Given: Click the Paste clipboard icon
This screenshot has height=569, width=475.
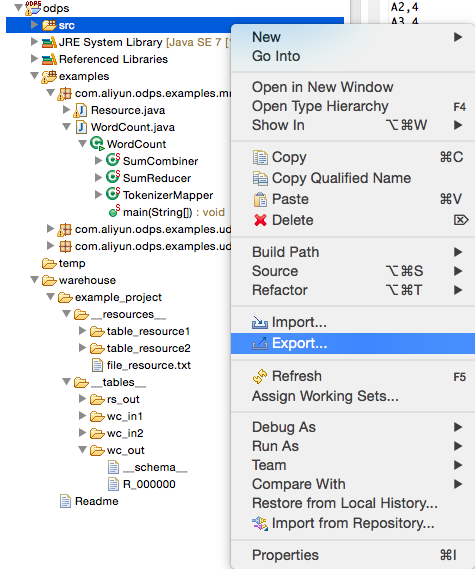Looking at the screenshot, I should (260, 199).
